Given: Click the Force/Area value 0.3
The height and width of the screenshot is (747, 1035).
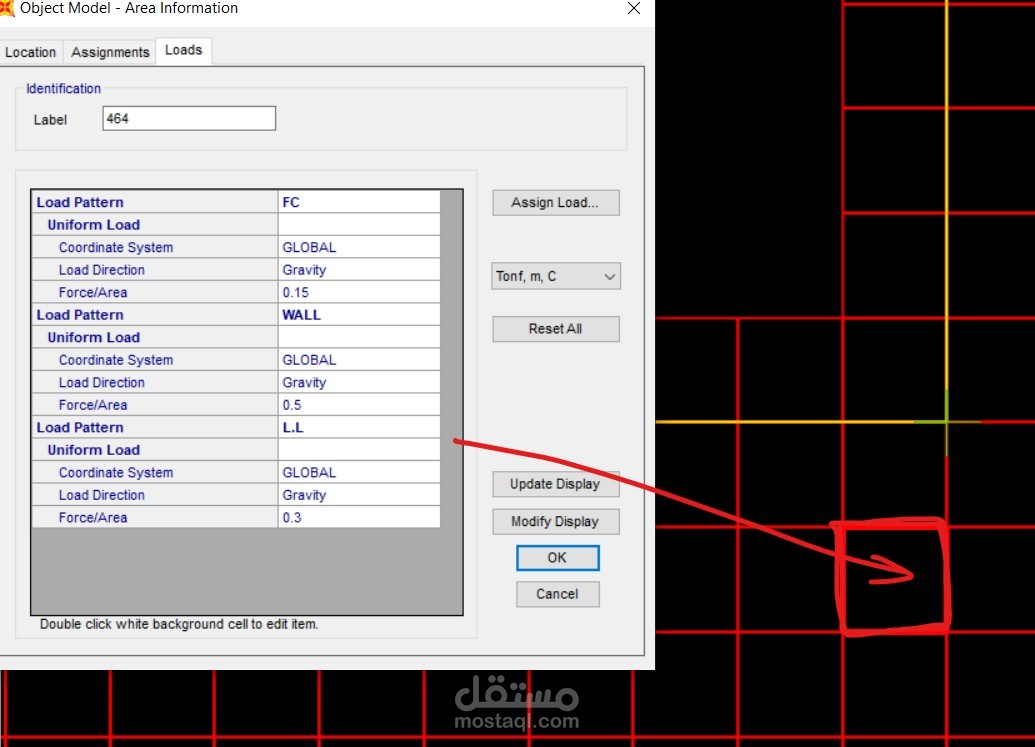Looking at the screenshot, I should 359,517.
